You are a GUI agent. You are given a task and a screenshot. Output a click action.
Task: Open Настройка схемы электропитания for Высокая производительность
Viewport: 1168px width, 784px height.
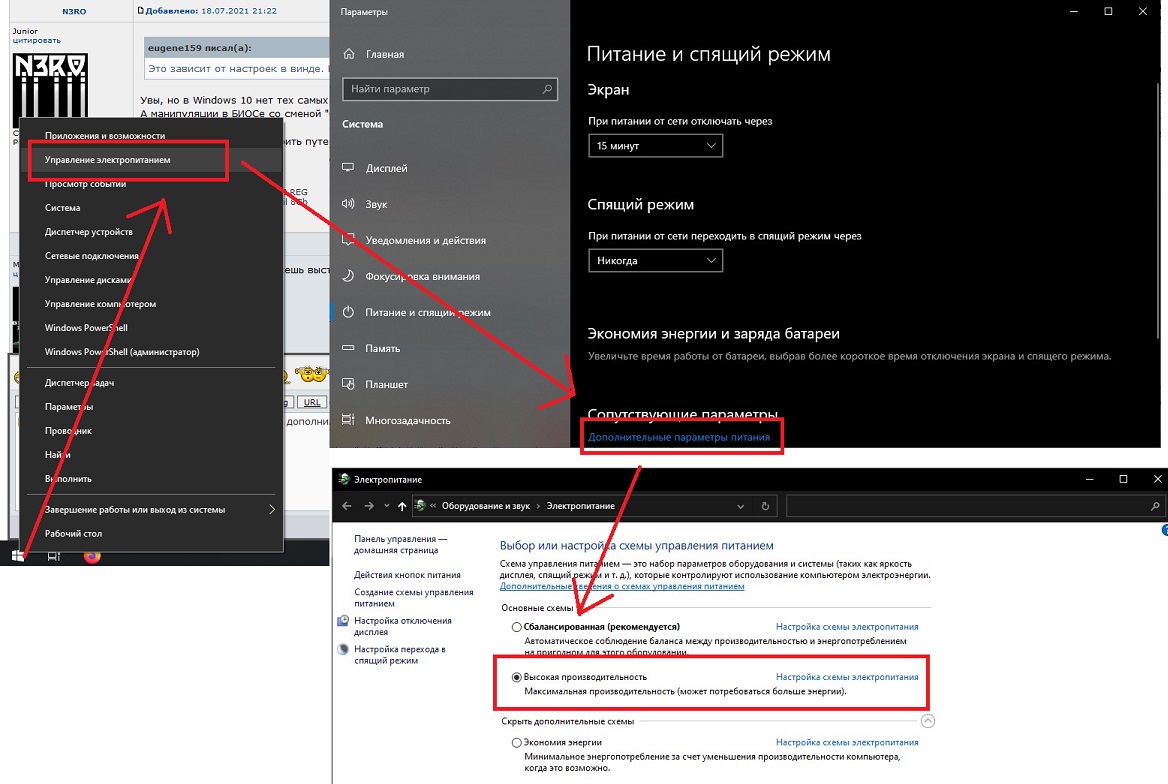847,677
